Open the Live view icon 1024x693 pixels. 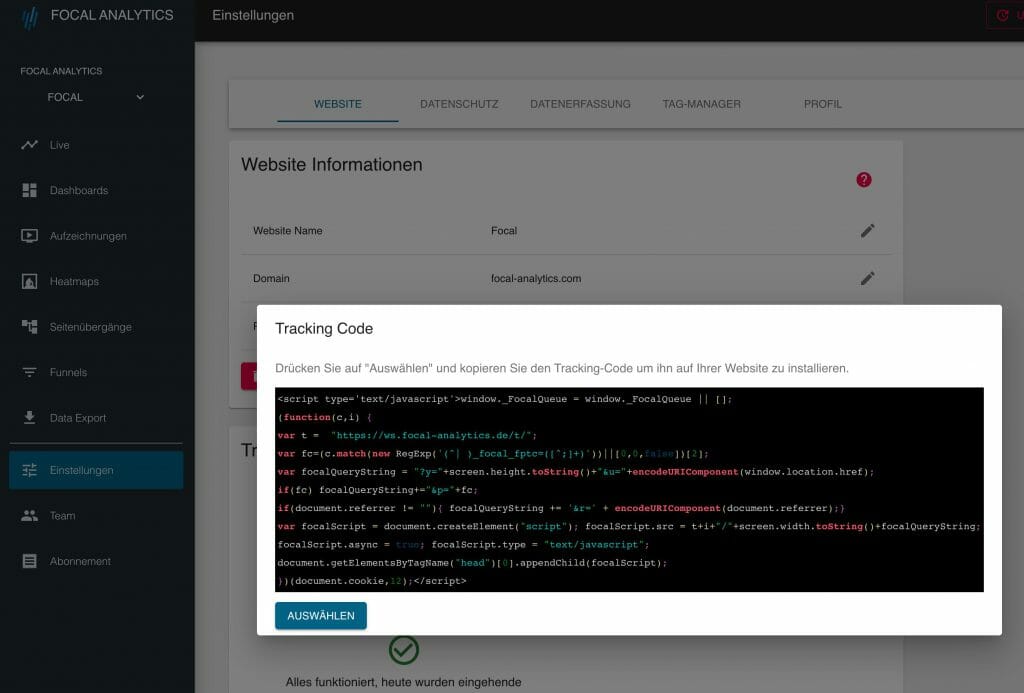29,145
